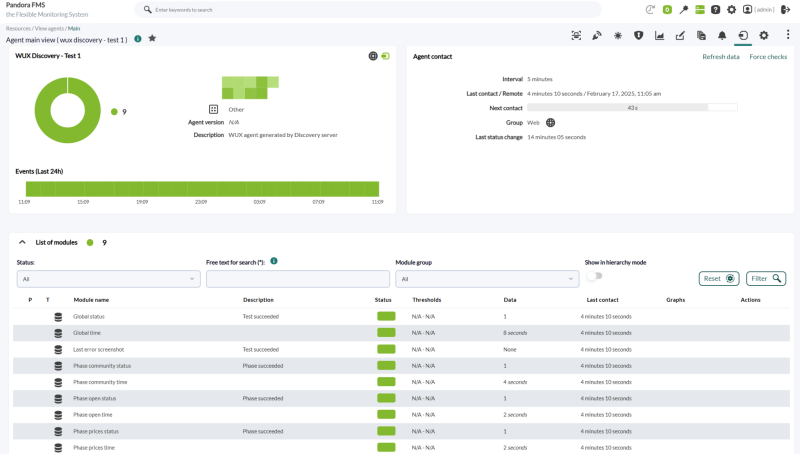Focus the Free text for search field
The width and height of the screenshot is (800, 454).
297,279
